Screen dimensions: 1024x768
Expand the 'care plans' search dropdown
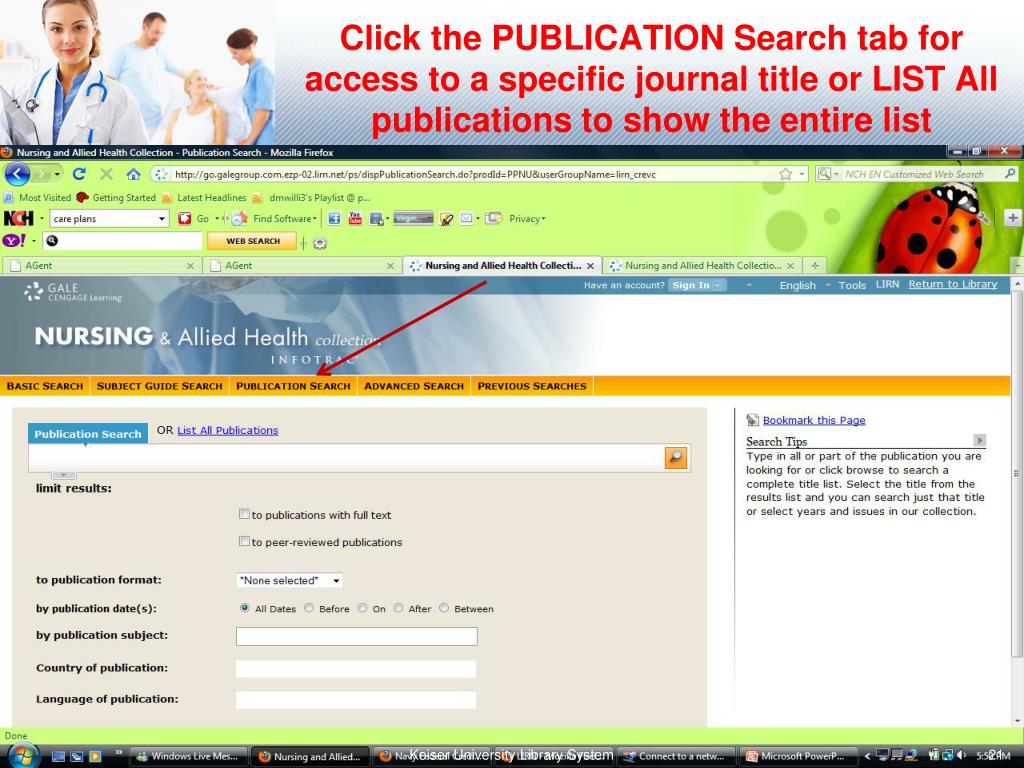162,219
